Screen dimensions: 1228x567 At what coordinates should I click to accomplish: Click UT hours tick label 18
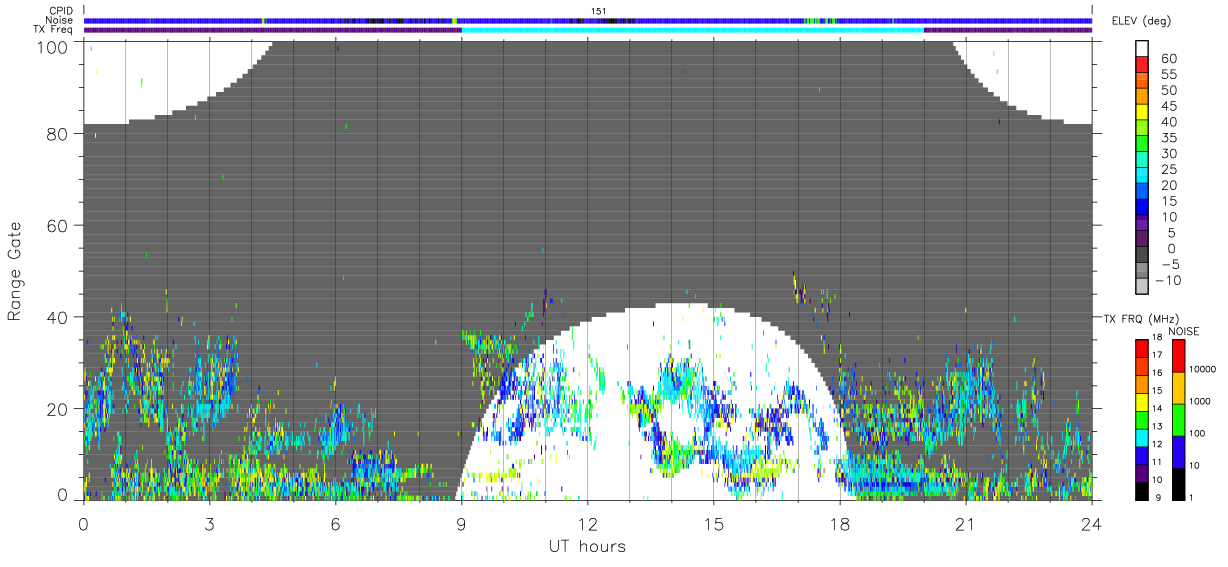point(839,524)
